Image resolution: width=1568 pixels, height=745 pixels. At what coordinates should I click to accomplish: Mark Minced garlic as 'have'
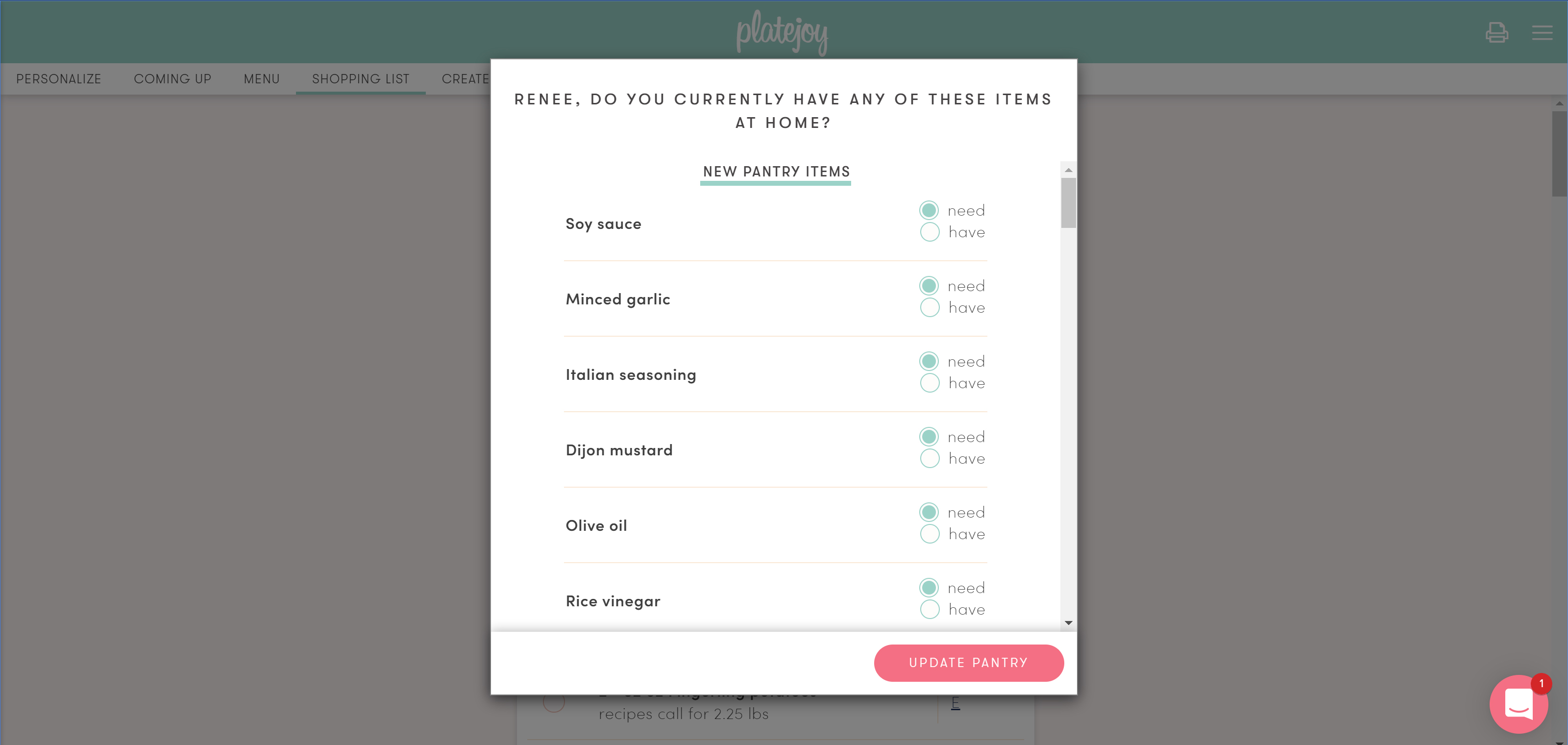pos(930,307)
